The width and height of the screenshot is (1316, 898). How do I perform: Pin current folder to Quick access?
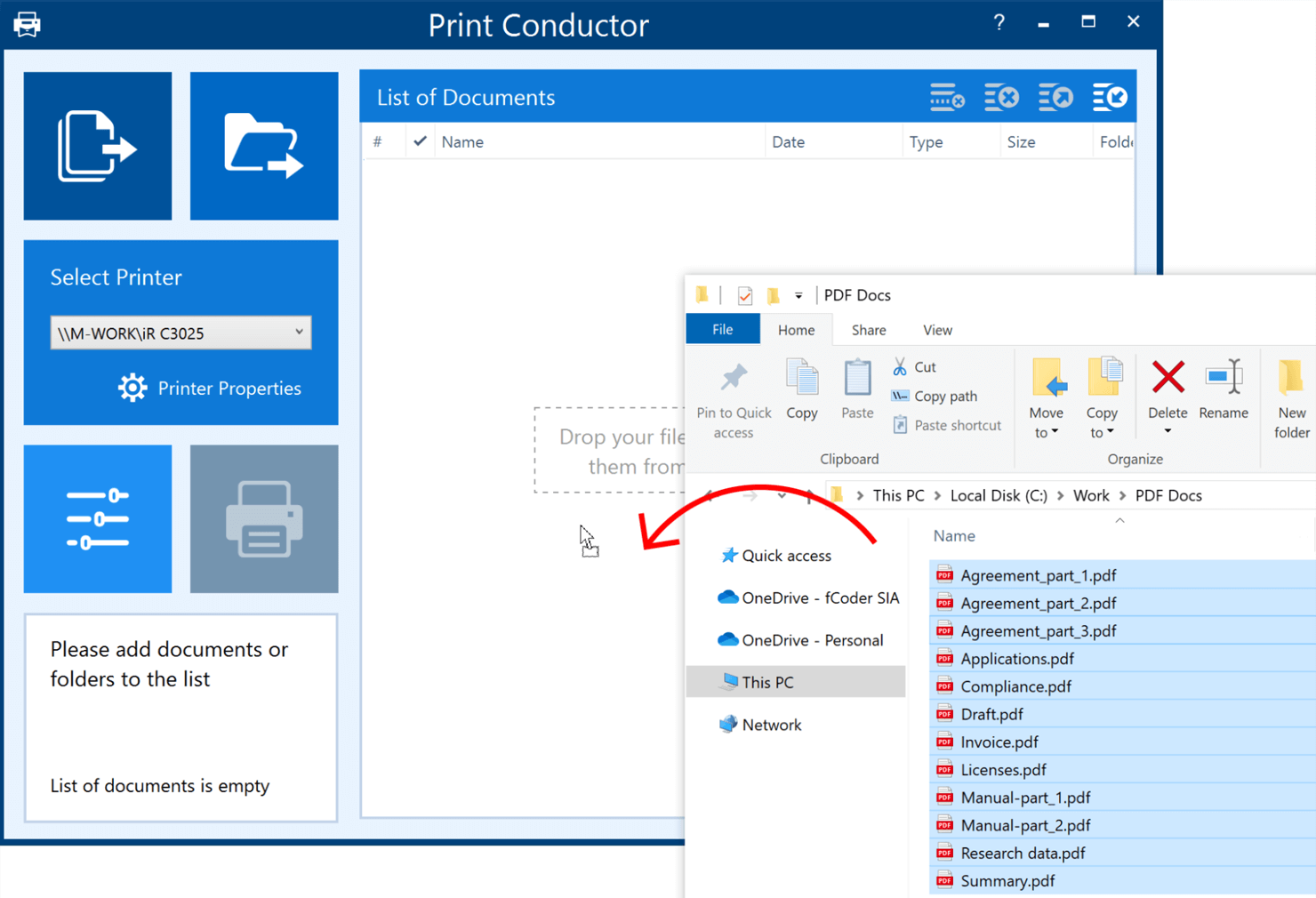coord(733,391)
